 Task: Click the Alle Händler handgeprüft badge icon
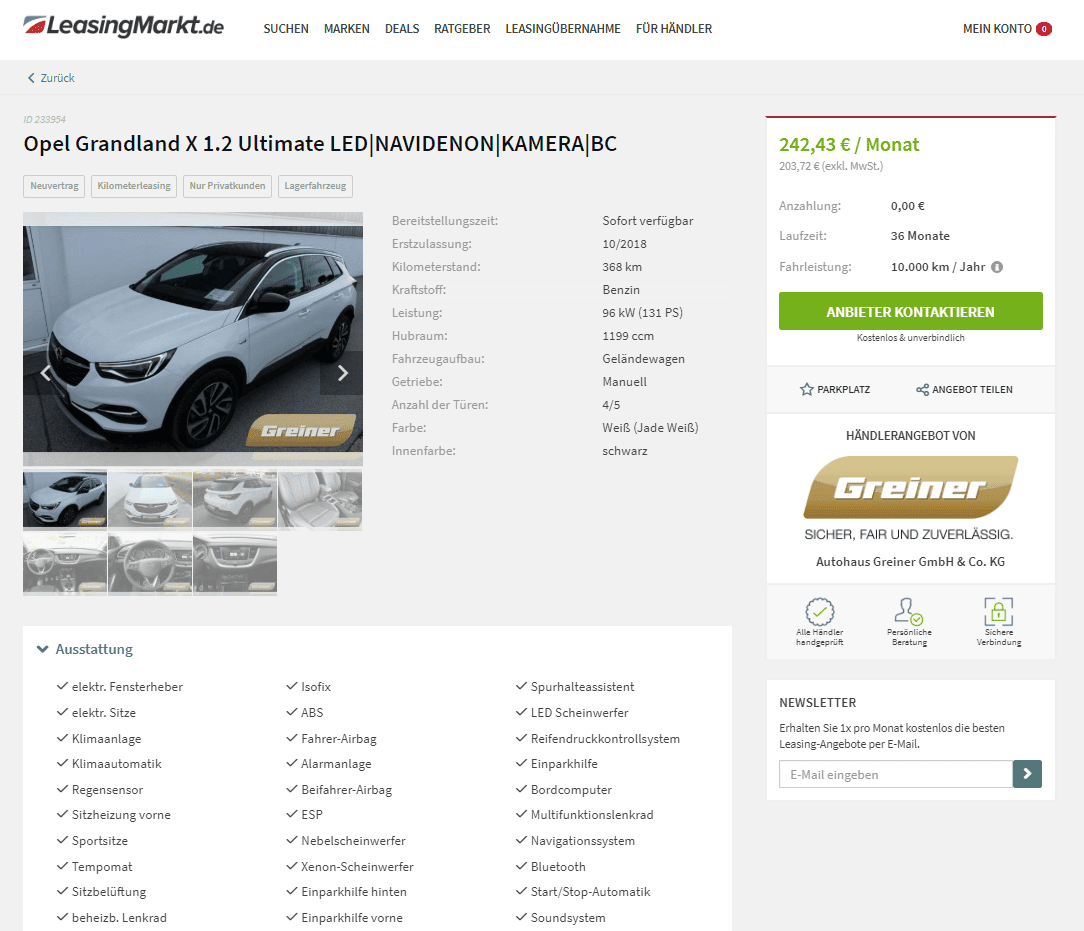[x=820, y=612]
